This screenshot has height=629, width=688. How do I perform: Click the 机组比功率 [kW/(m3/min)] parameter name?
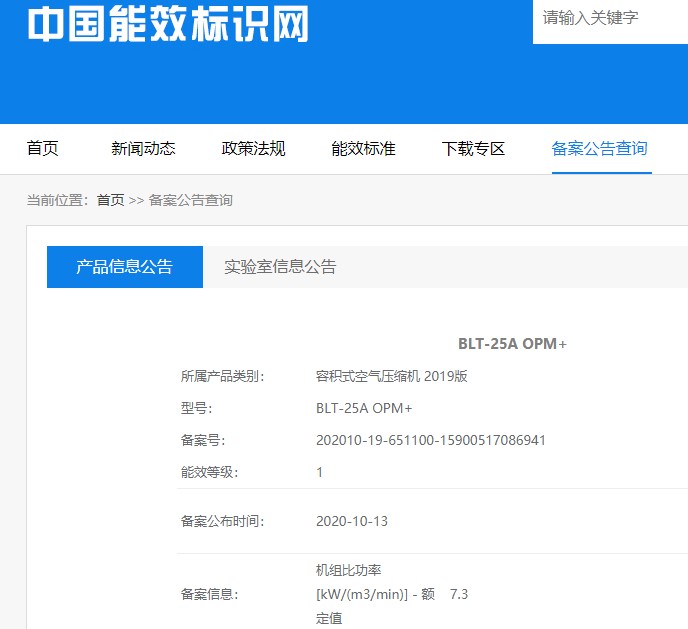pyautogui.click(x=375, y=594)
